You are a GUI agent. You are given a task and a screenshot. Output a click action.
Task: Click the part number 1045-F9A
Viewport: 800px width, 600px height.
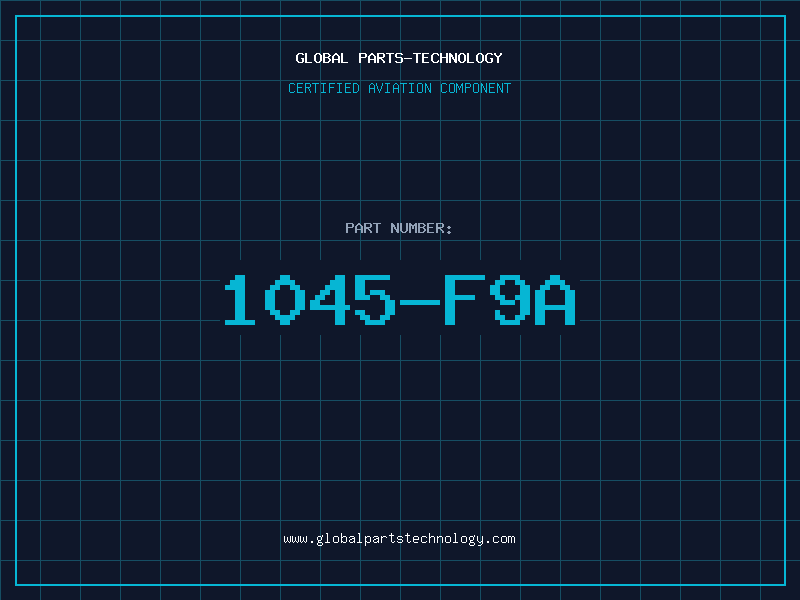(400, 299)
